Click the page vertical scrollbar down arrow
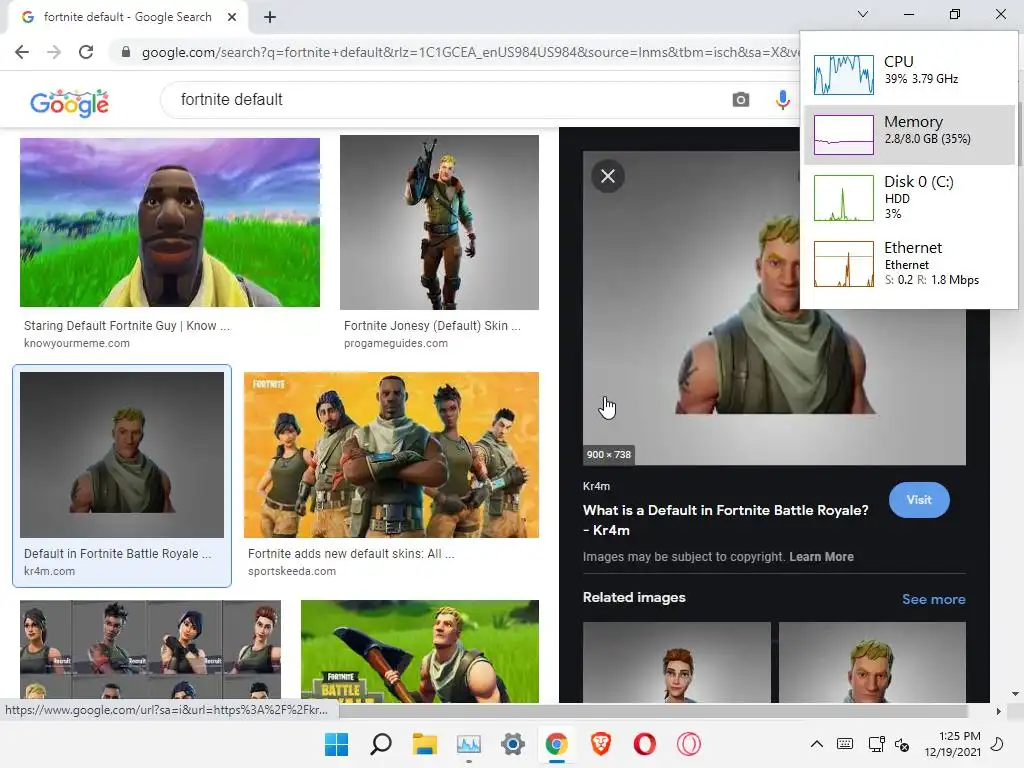Image resolution: width=1024 pixels, height=768 pixels. 1015,694
